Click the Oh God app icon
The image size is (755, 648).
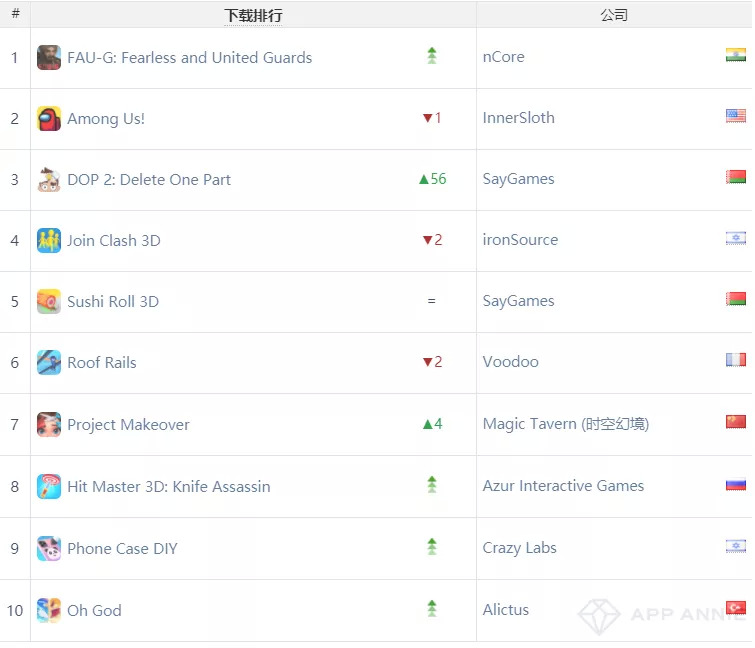49,610
